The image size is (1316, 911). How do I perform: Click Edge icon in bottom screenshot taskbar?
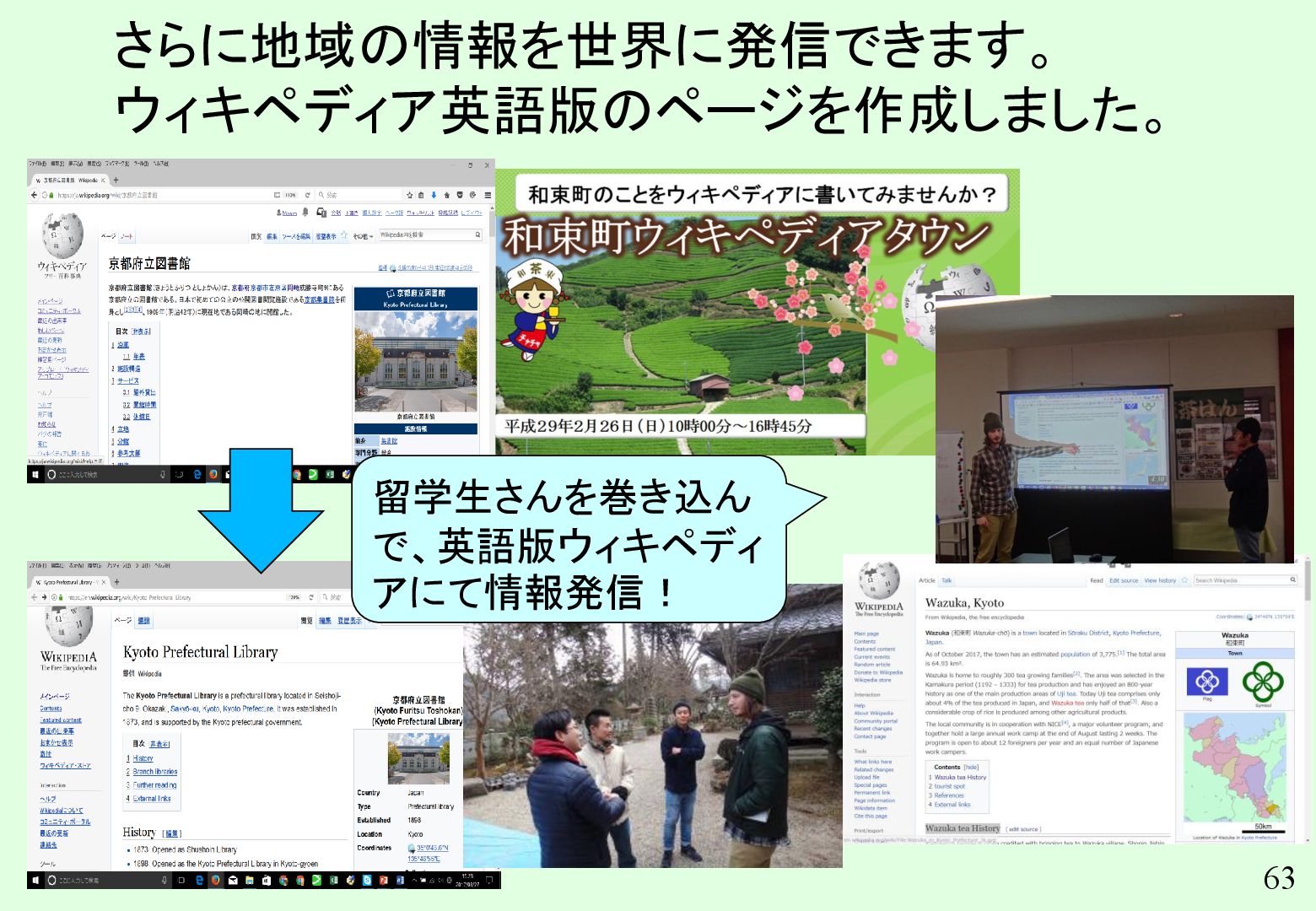pyautogui.click(x=199, y=881)
